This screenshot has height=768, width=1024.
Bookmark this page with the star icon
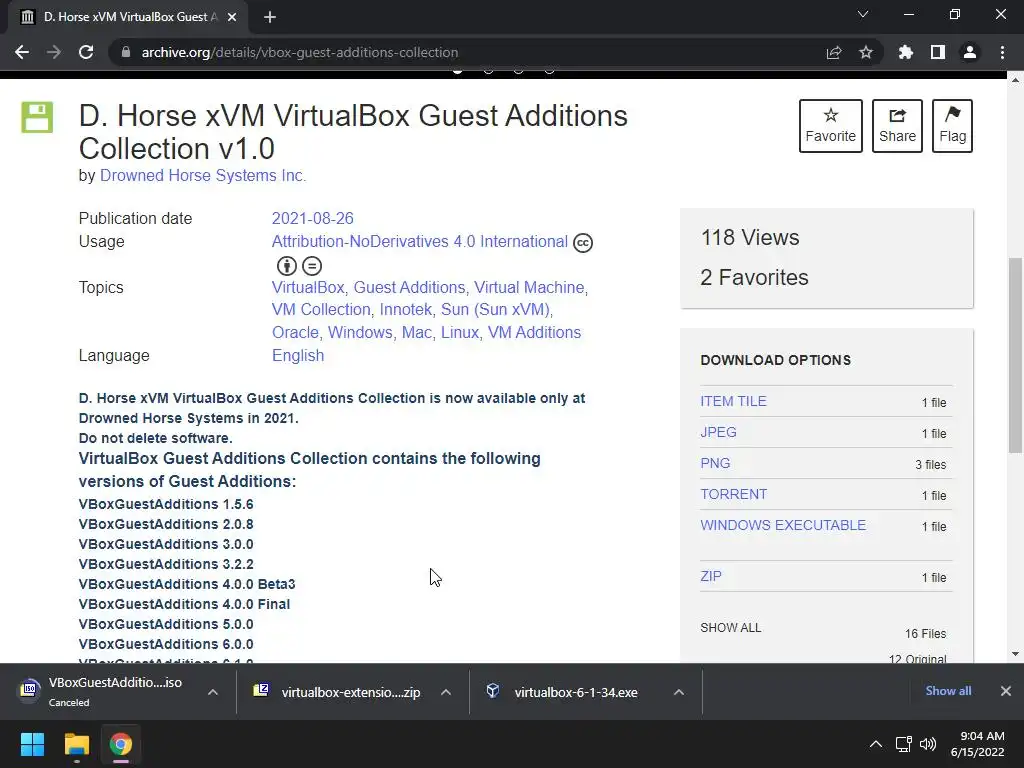(x=866, y=52)
